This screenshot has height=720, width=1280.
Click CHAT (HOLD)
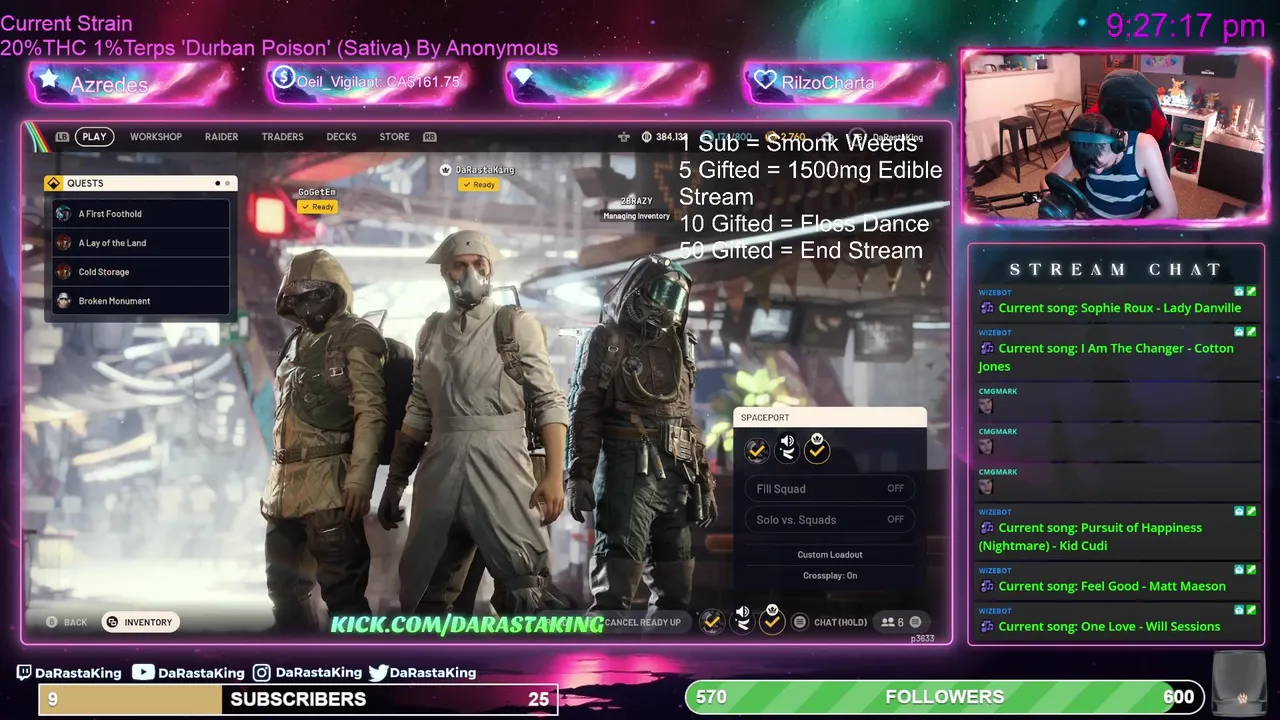click(x=830, y=622)
